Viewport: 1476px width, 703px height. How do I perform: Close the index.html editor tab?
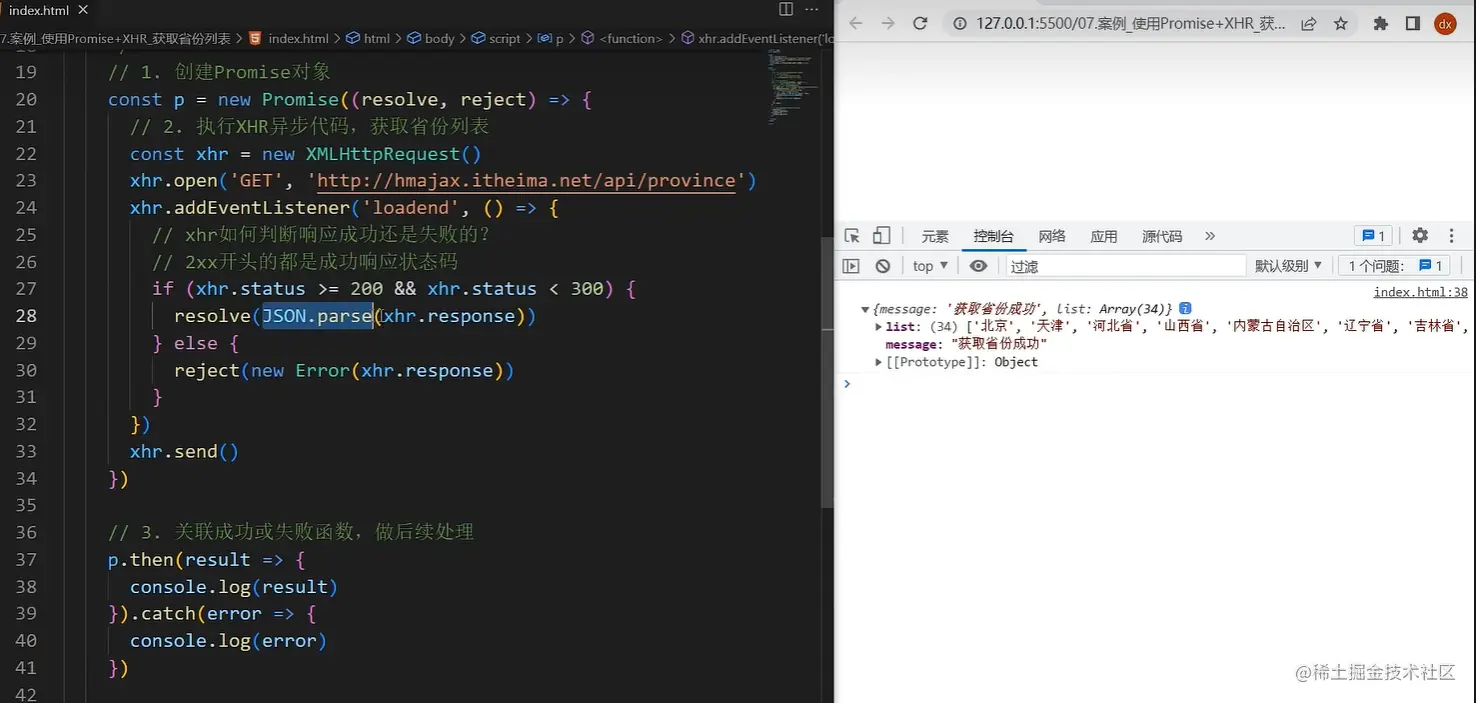[x=81, y=10]
